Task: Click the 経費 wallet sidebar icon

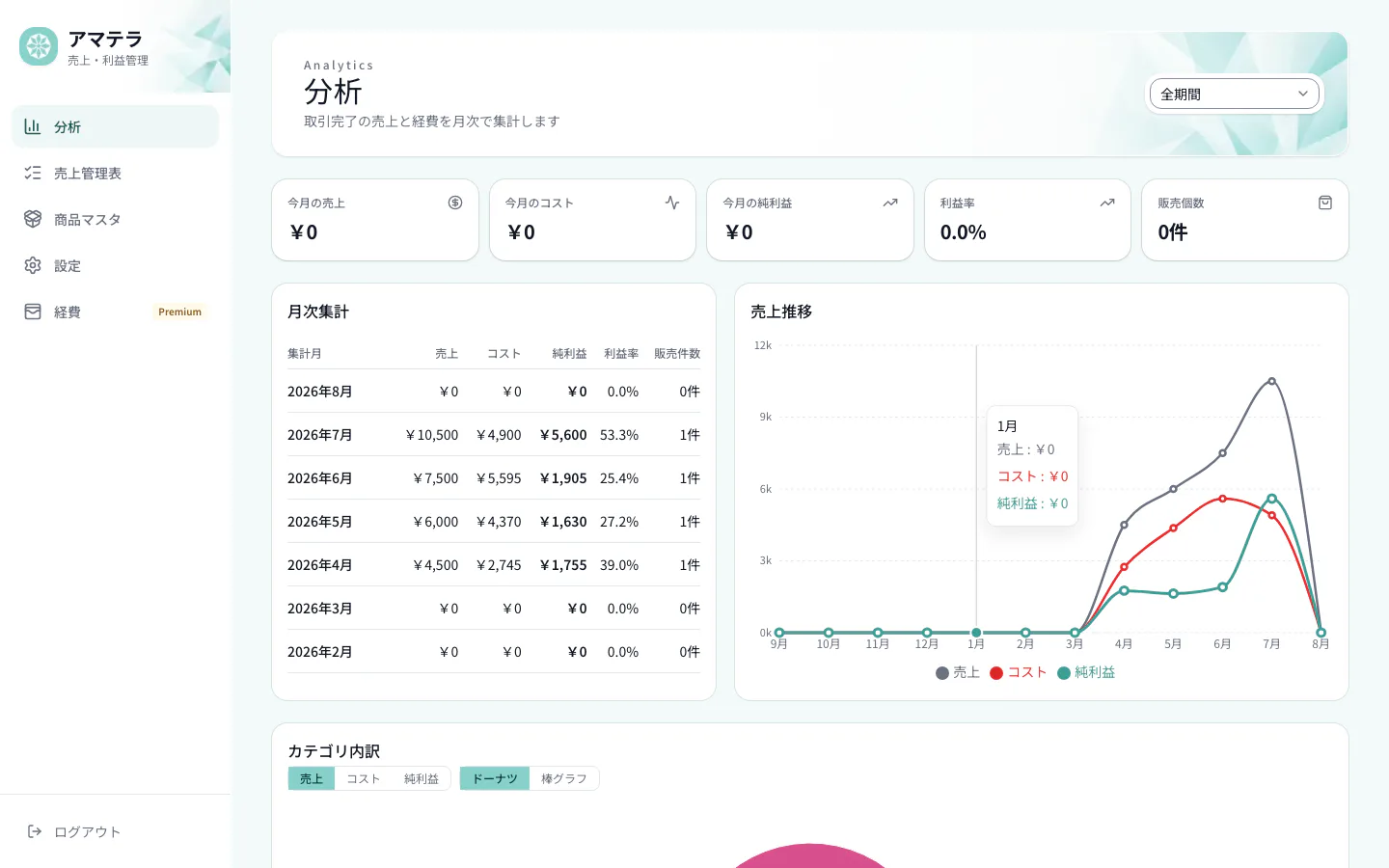Action: click(33, 312)
